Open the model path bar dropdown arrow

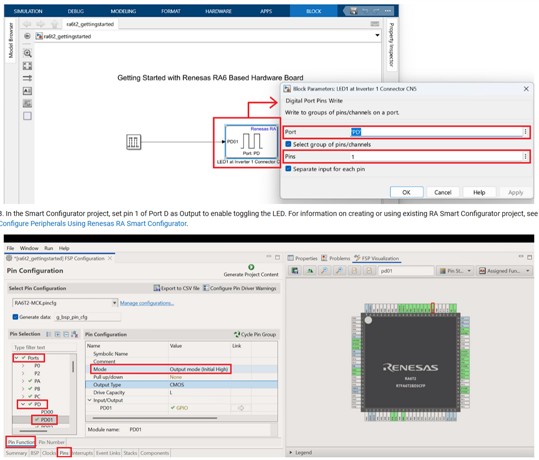(x=377, y=35)
